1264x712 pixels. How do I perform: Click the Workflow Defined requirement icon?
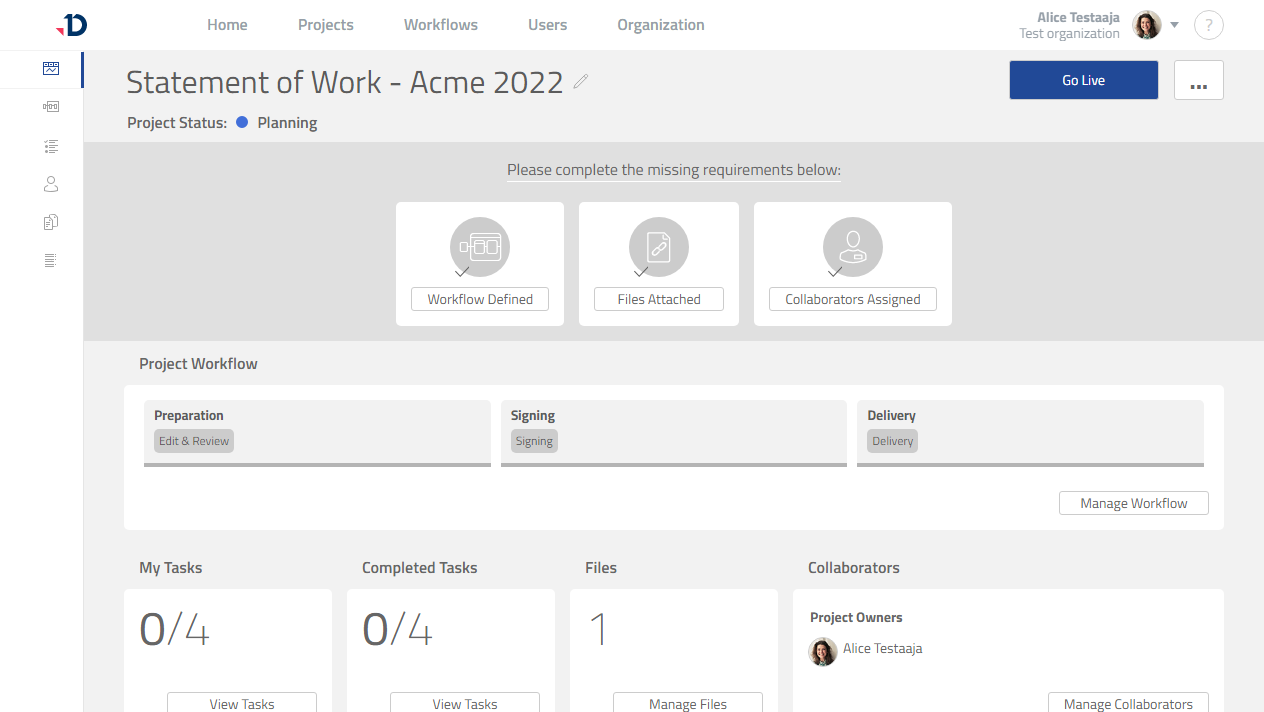(x=479, y=246)
